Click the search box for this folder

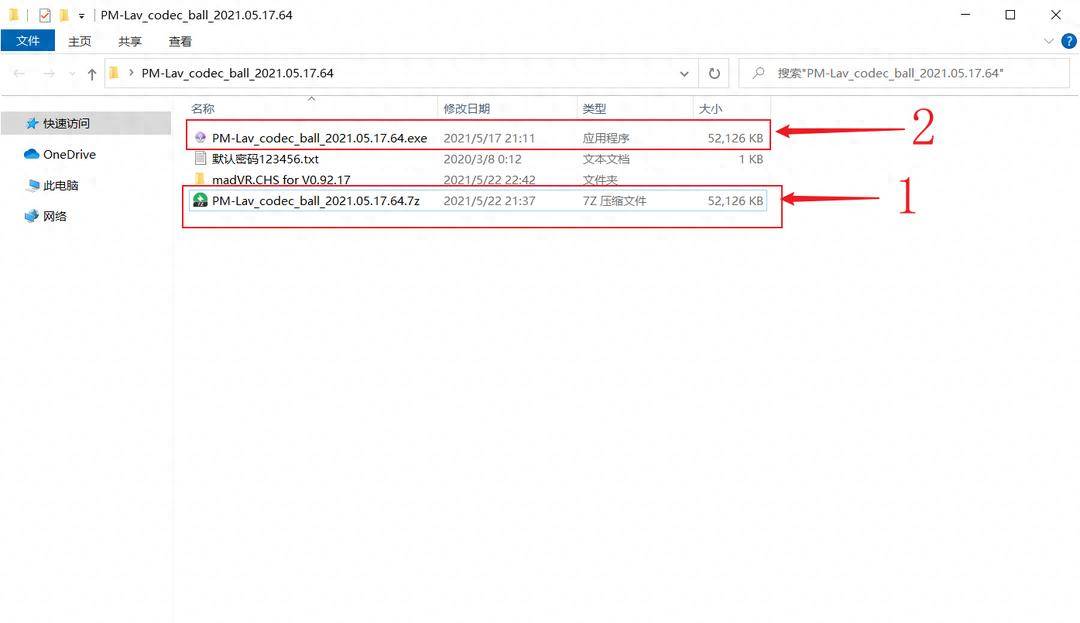[x=900, y=73]
